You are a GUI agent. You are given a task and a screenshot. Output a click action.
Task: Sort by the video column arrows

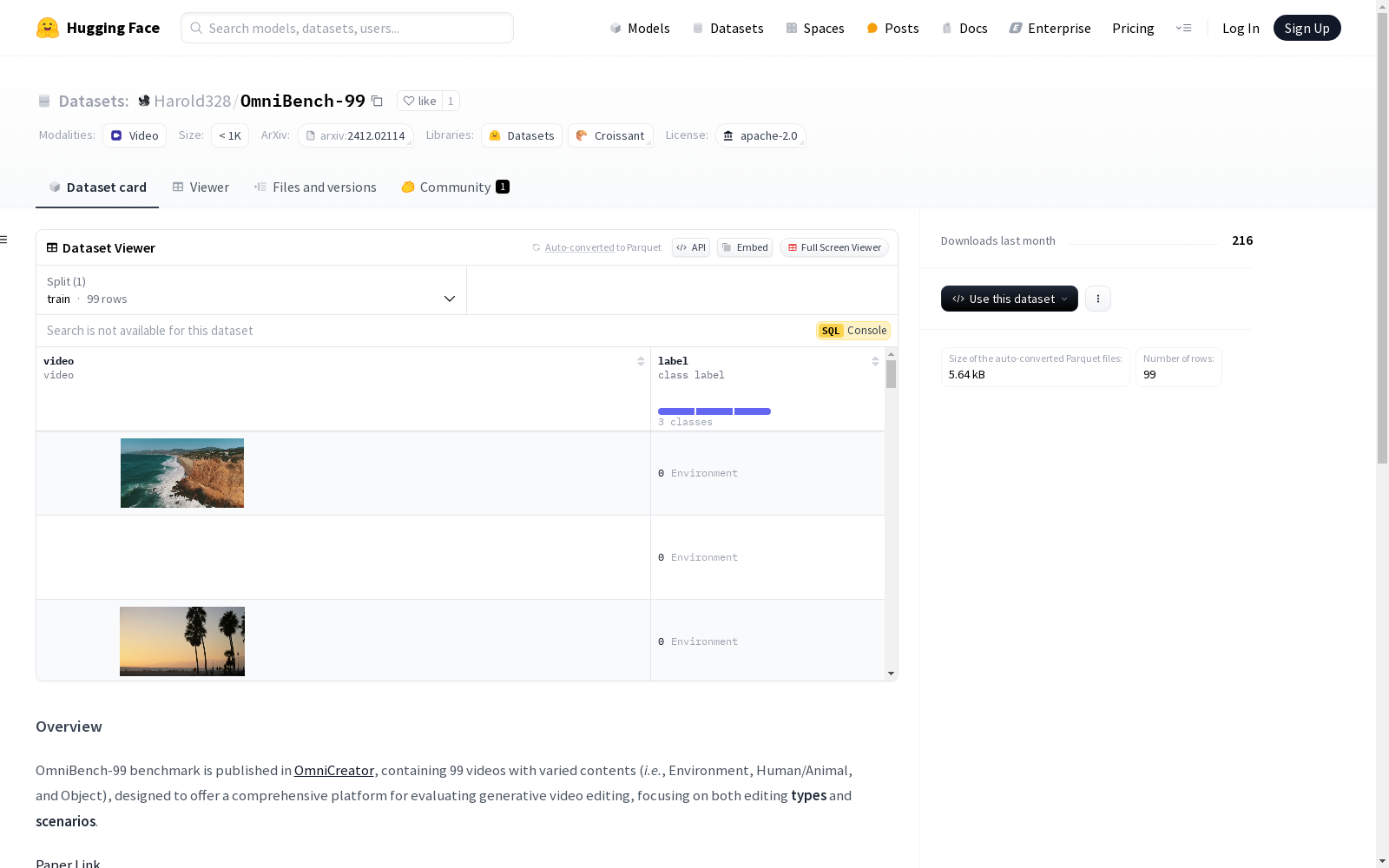click(x=641, y=361)
